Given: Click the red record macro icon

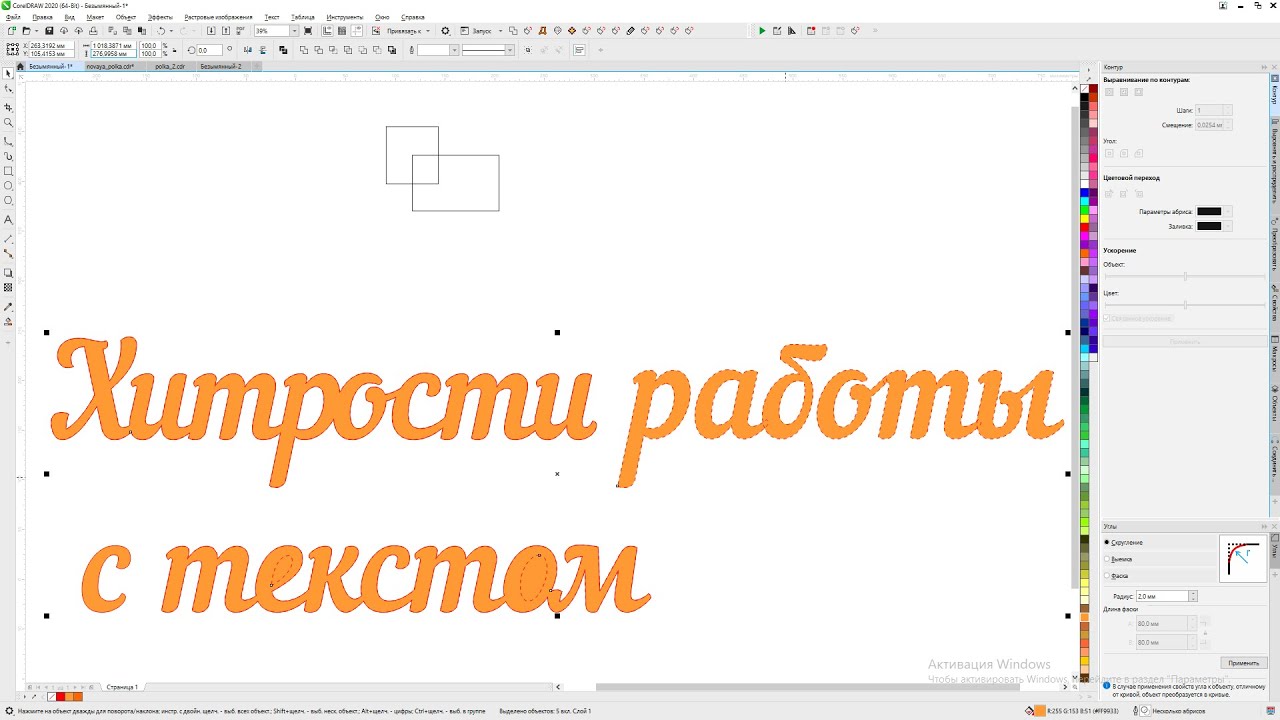Looking at the screenshot, I should point(810,31).
